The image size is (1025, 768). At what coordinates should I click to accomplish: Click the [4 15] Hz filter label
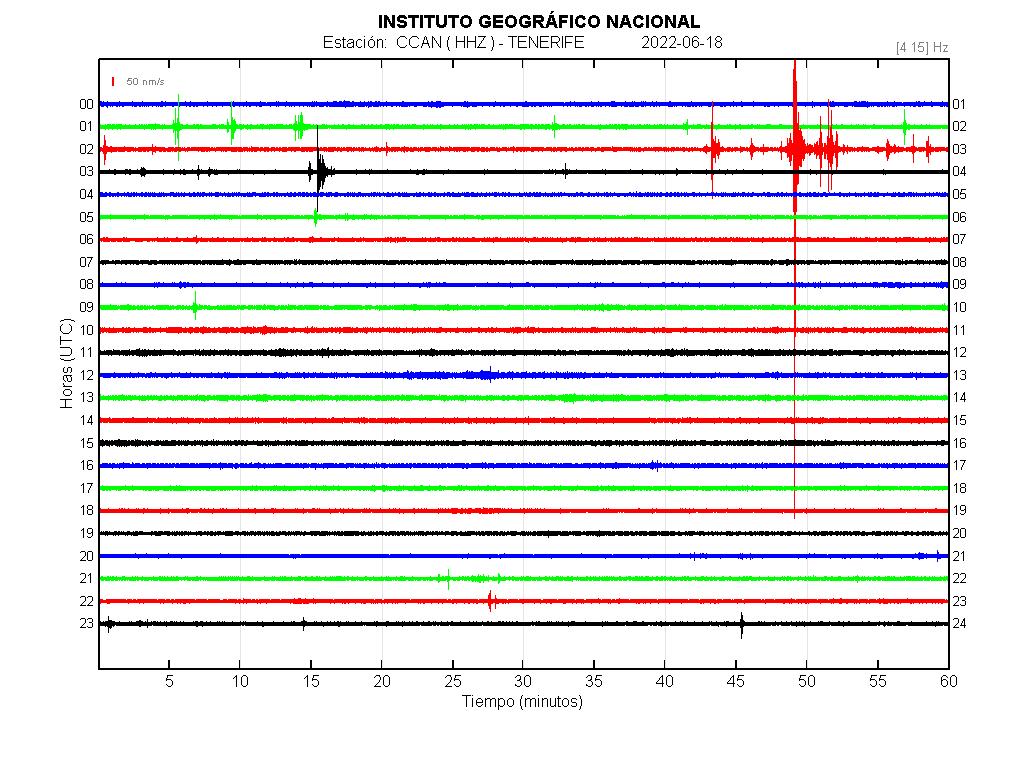pos(922,47)
